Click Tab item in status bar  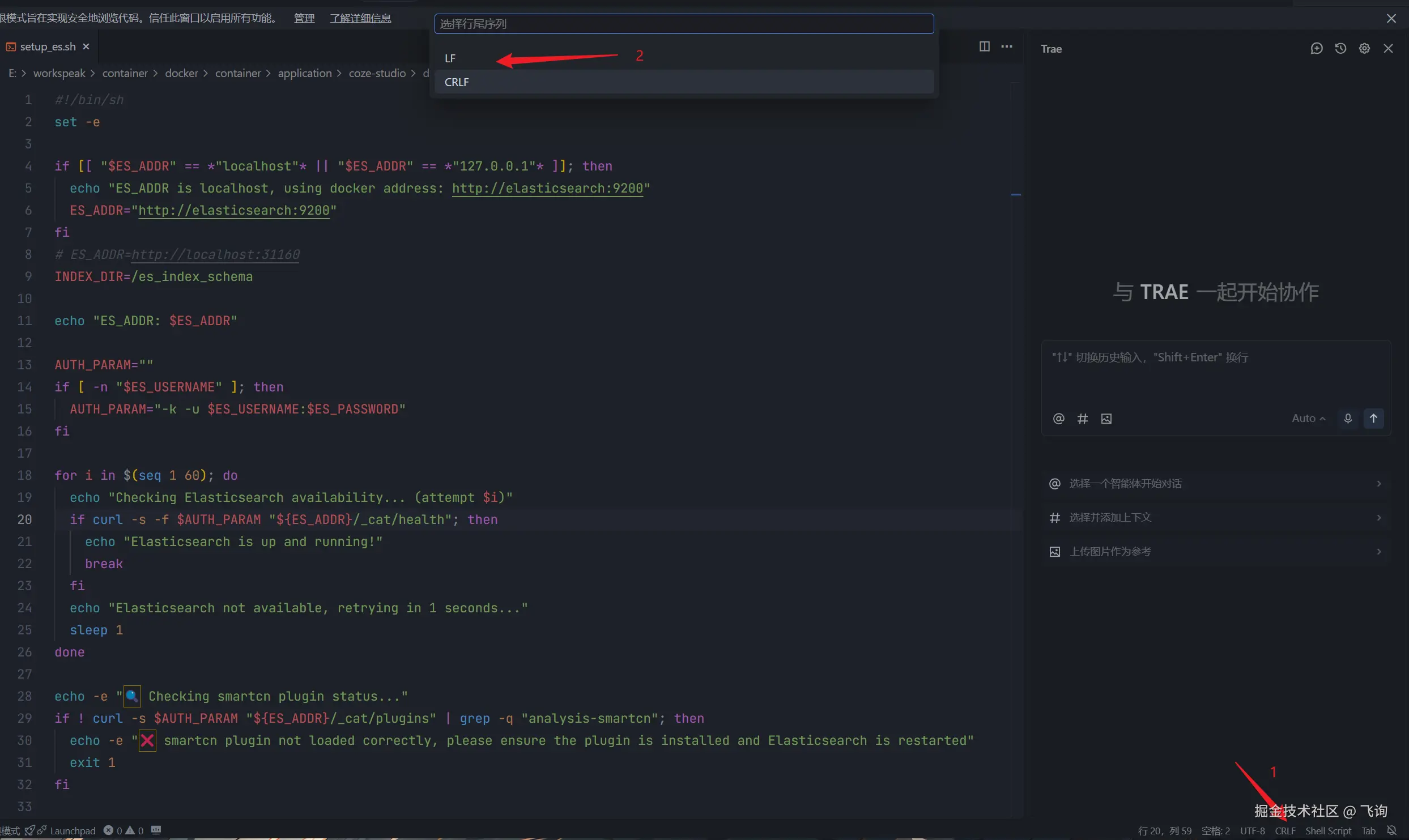coord(1368,831)
